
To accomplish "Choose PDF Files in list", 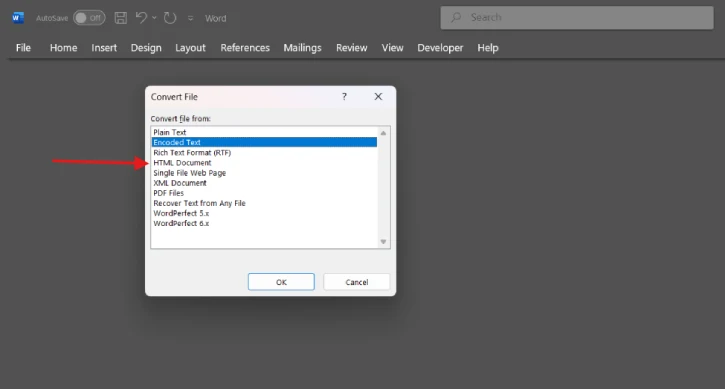I will coord(264,193).
